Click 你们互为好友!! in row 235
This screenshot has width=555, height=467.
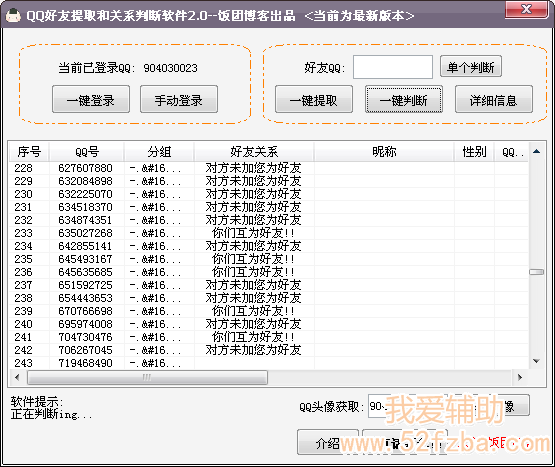click(253, 259)
